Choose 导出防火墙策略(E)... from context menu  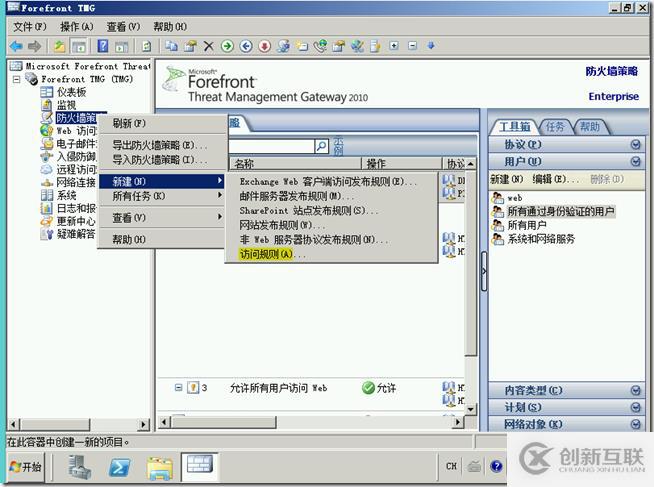(162, 145)
